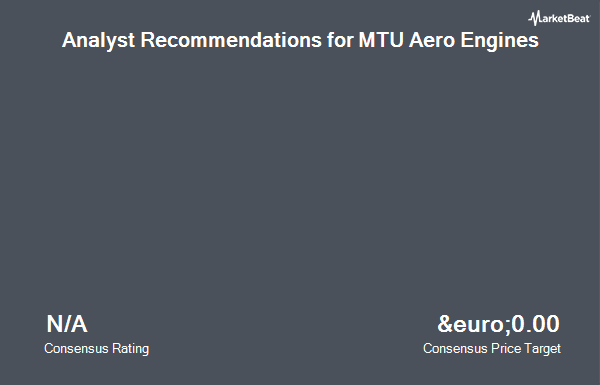Click the 0.00 digits of price target
The image size is (600, 385).
535,324
